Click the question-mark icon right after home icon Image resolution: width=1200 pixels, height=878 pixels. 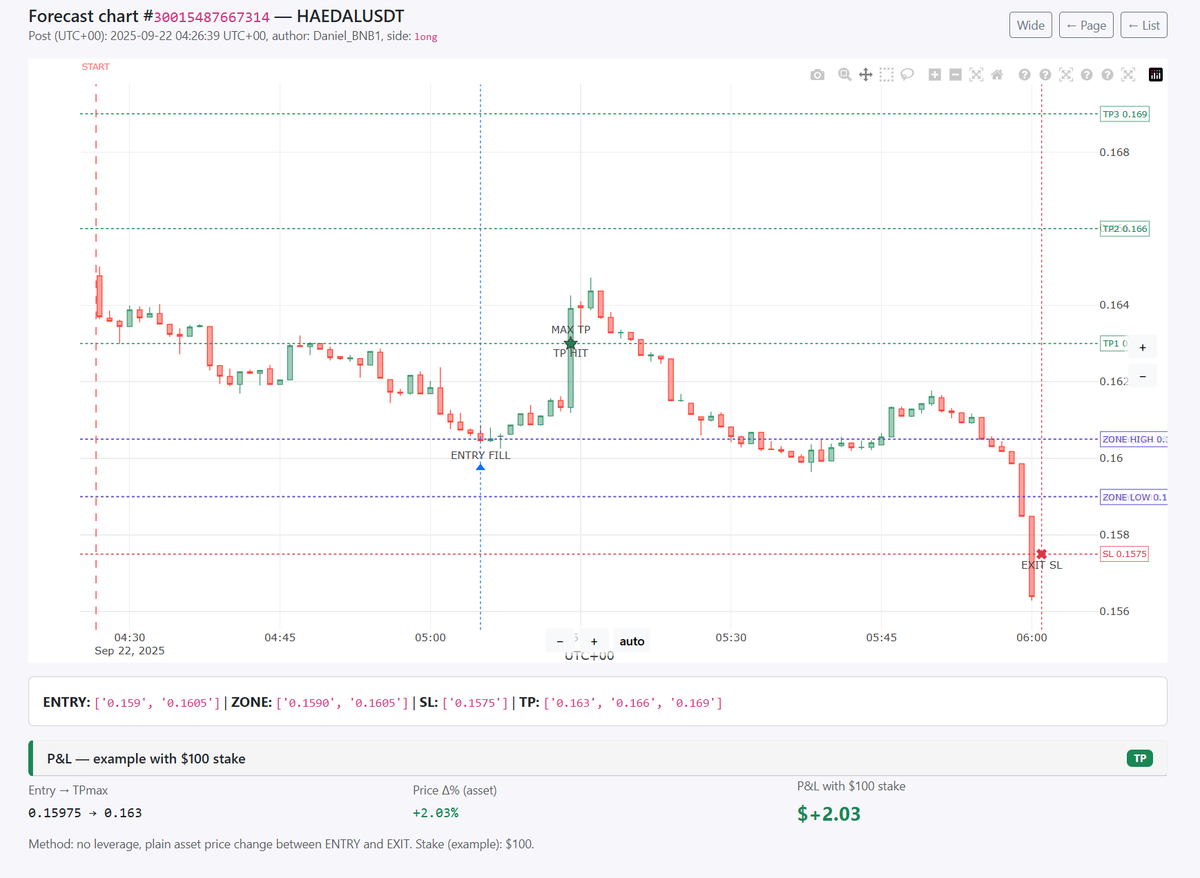pyautogui.click(x=1024, y=75)
